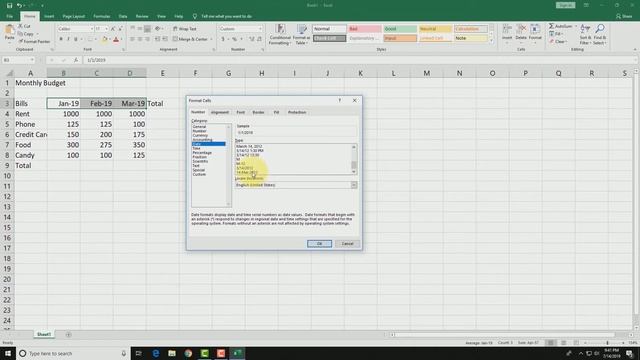Expand the Cell Styles gallery more arrow
Image resolution: width=640 pixels, height=360 pixels.
click(491, 42)
